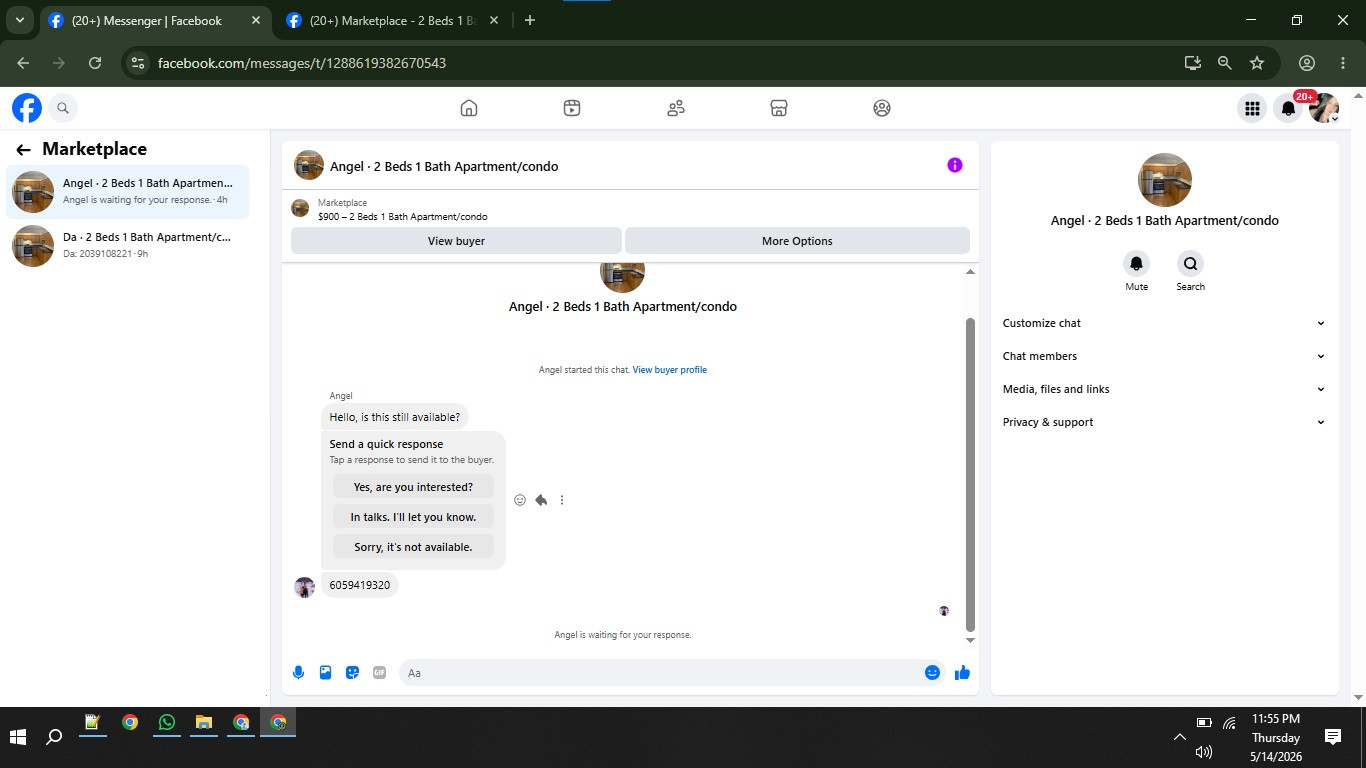Open the Facebook search icon
This screenshot has height=768, width=1366.
pos(62,108)
